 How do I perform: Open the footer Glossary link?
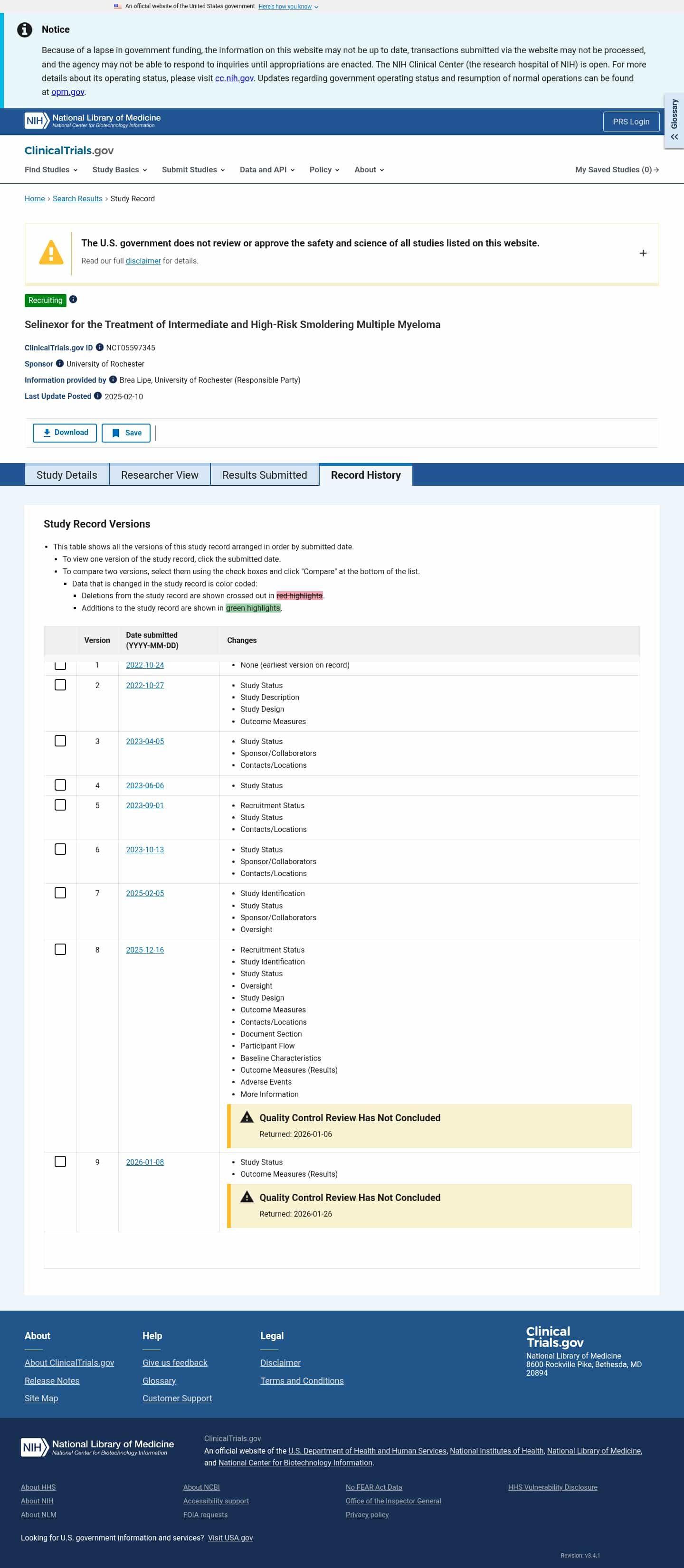tap(159, 1380)
